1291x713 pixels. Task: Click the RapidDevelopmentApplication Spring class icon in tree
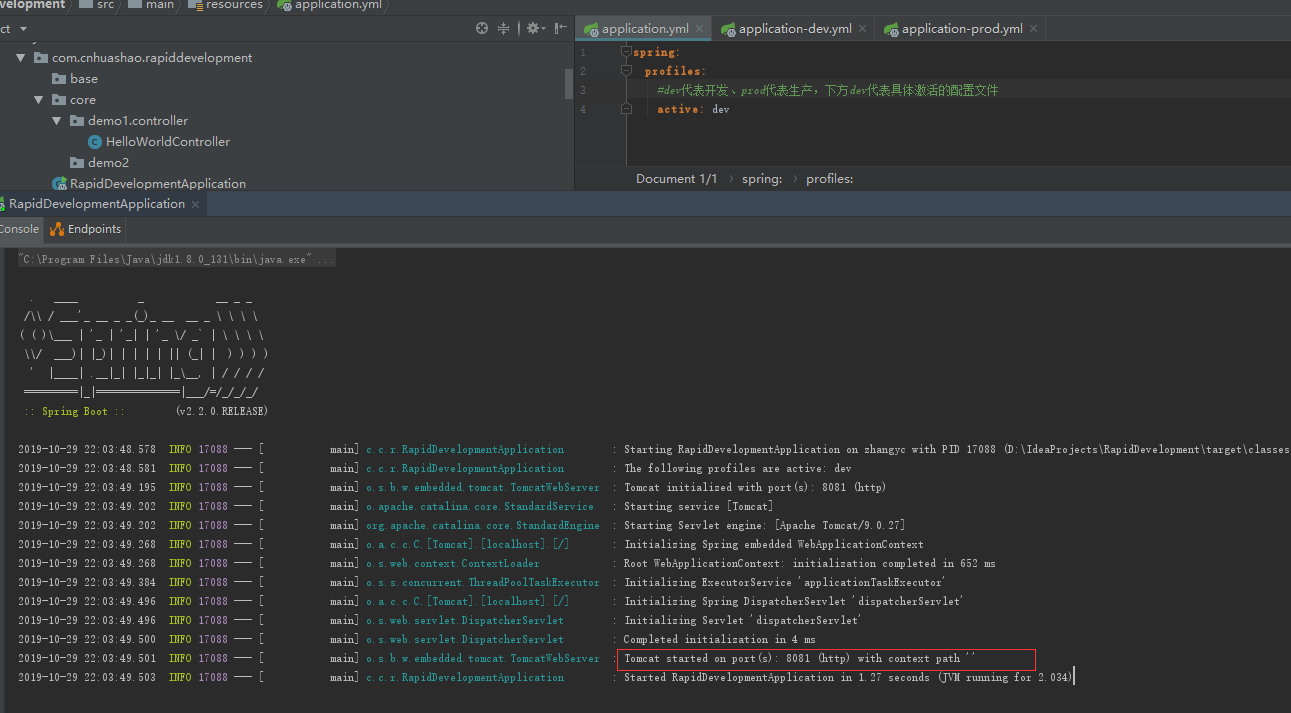(59, 184)
